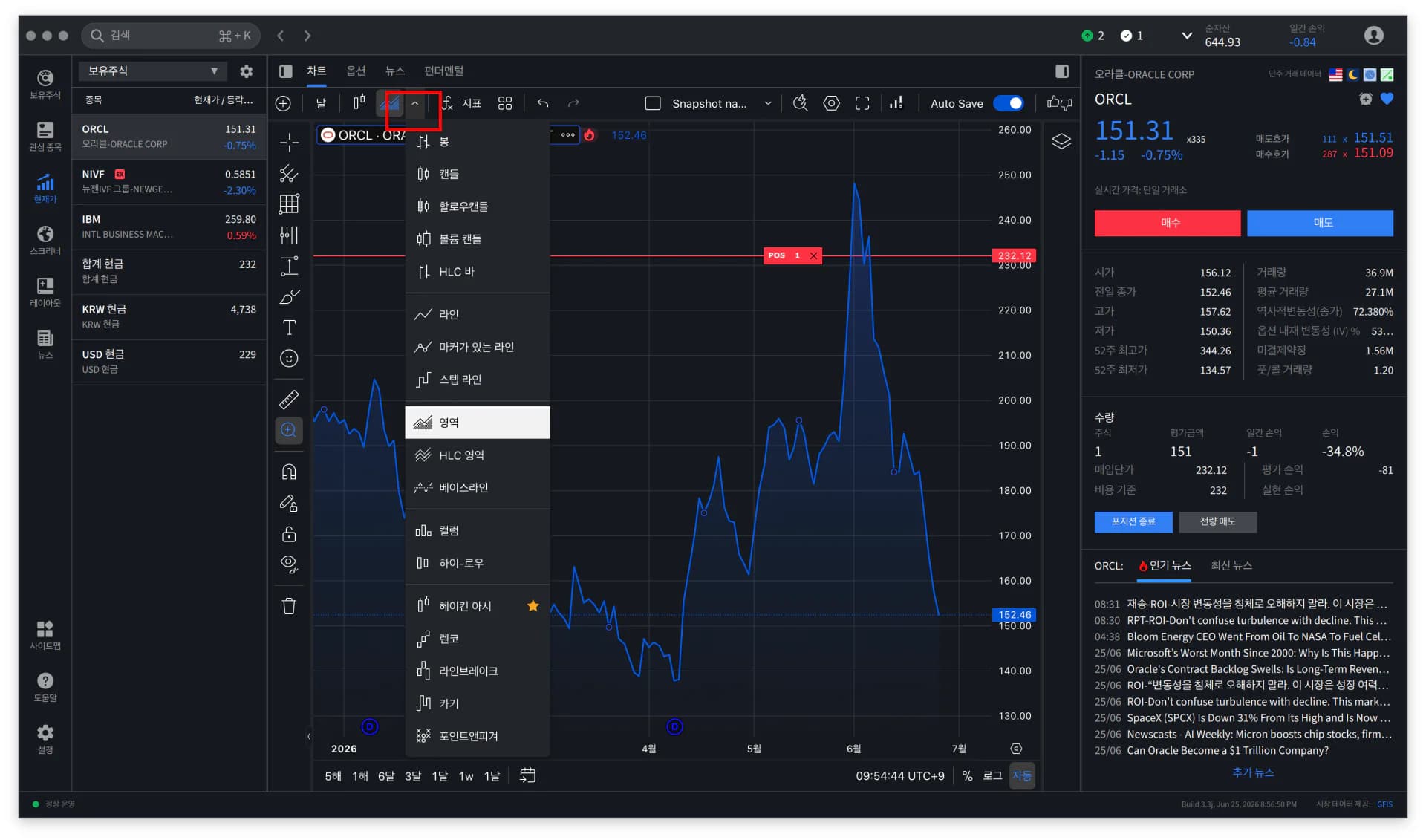1426x840 pixels.
Task: Choose 베이스라인 chart type
Action: [478, 487]
